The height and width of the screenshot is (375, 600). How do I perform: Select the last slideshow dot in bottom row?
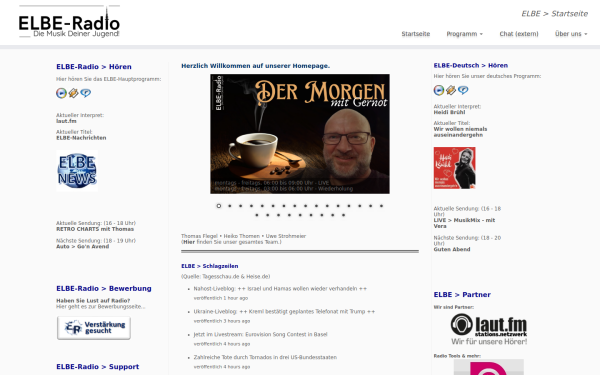344,215
